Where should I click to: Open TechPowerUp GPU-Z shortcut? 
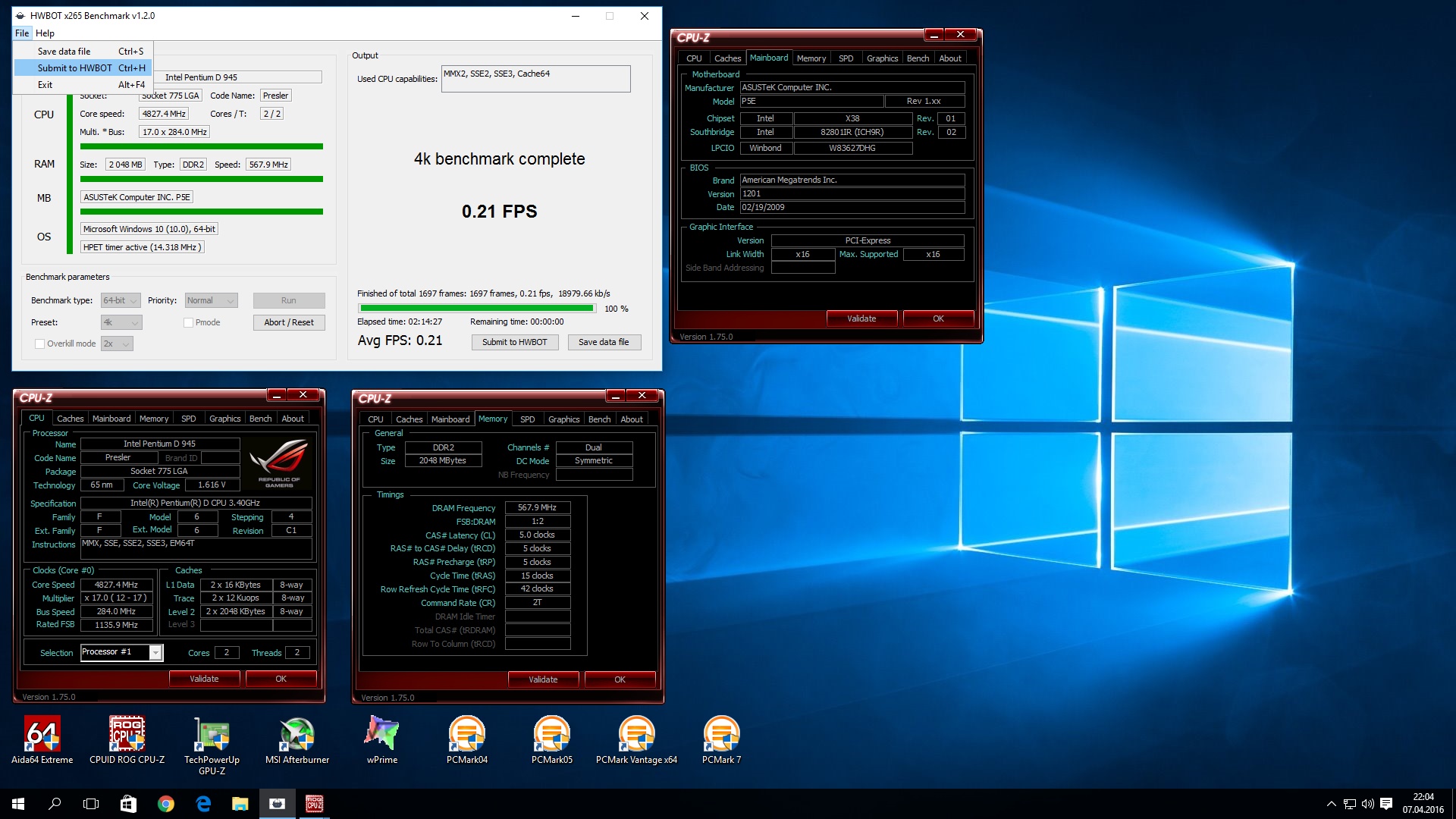point(212,745)
